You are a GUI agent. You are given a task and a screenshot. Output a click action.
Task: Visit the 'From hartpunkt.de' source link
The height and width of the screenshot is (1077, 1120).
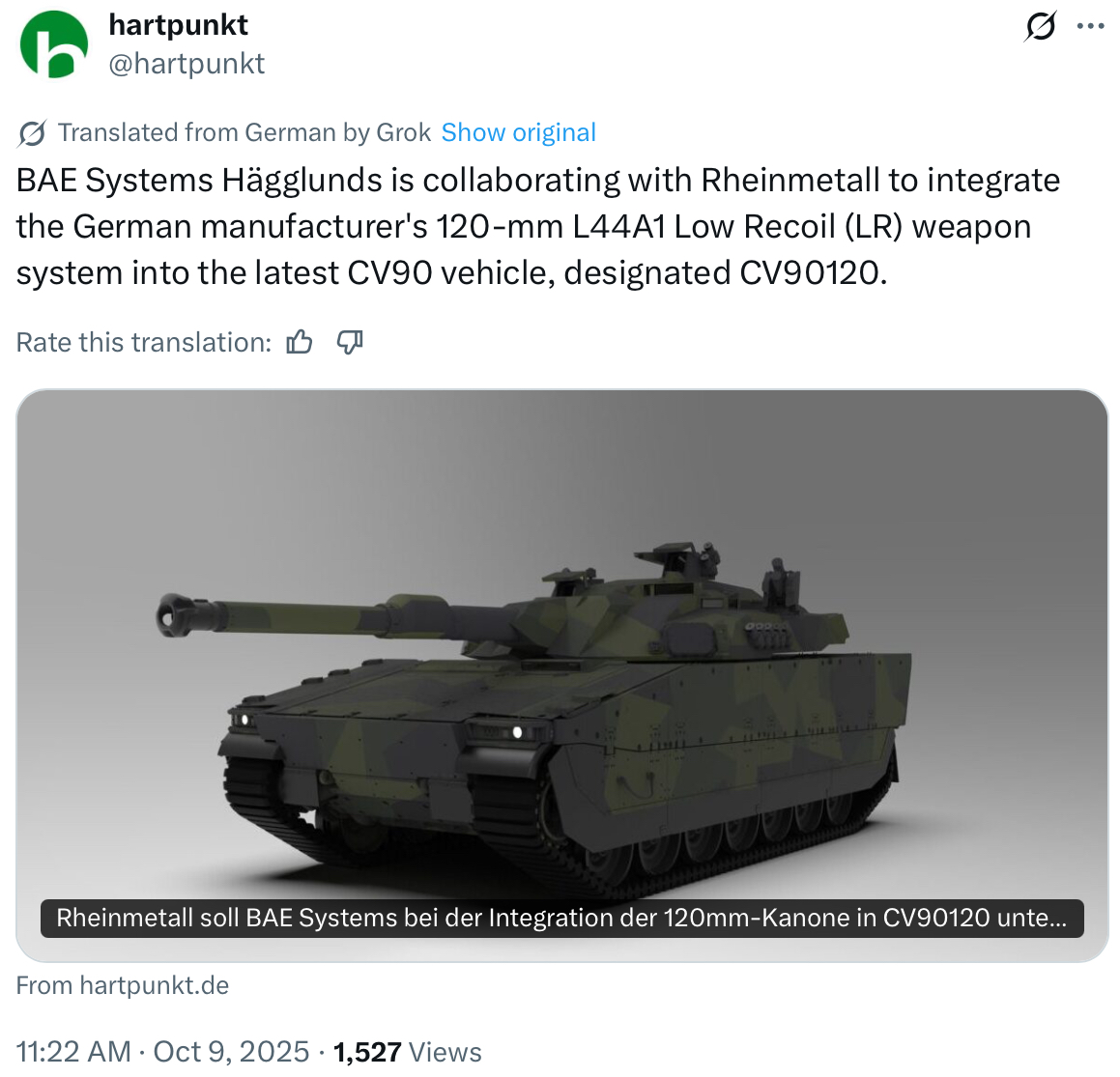click(x=123, y=985)
